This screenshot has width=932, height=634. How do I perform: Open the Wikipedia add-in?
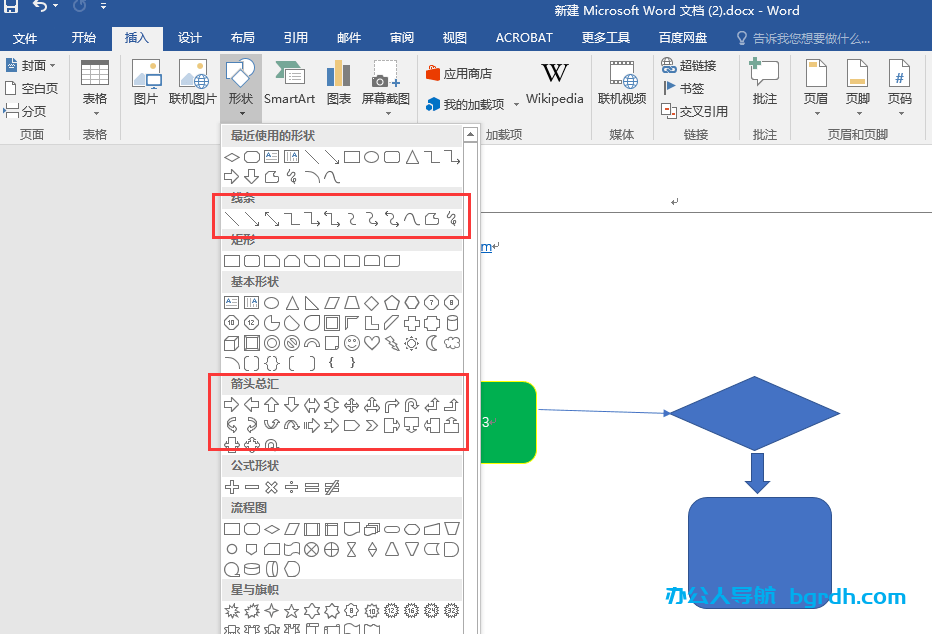coord(554,83)
